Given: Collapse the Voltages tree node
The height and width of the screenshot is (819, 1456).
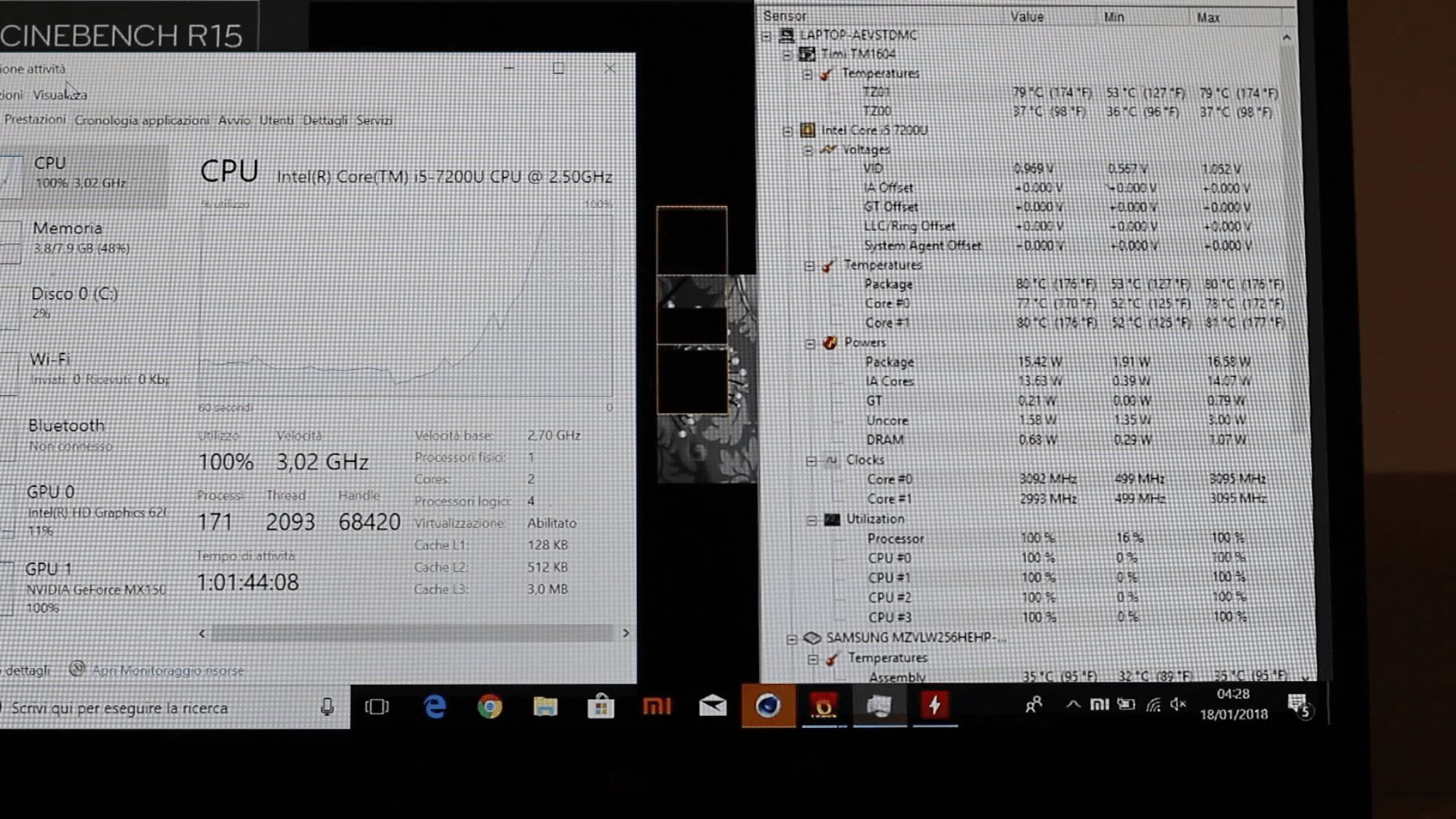Looking at the screenshot, I should [x=808, y=150].
